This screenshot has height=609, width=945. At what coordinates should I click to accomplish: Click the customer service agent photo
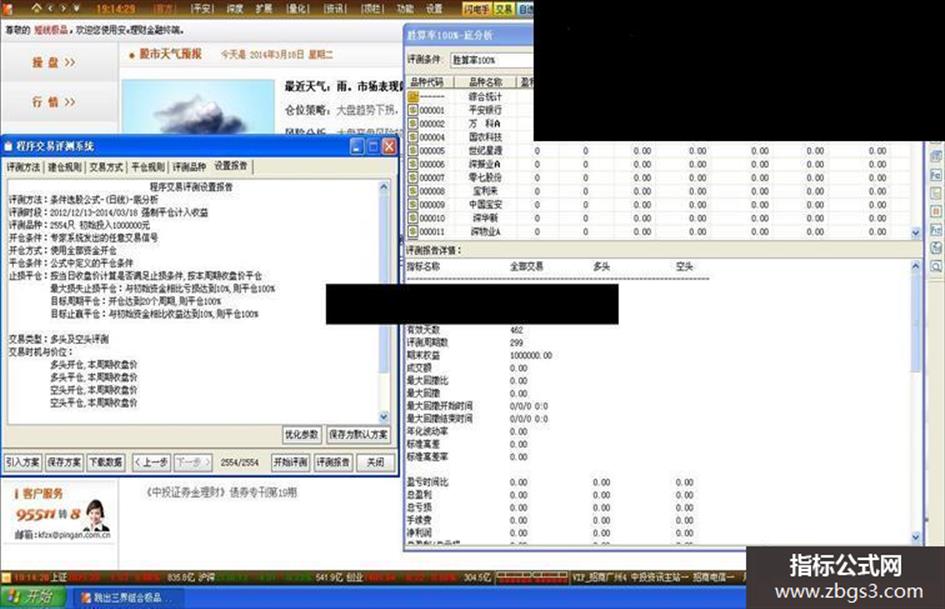[96, 516]
